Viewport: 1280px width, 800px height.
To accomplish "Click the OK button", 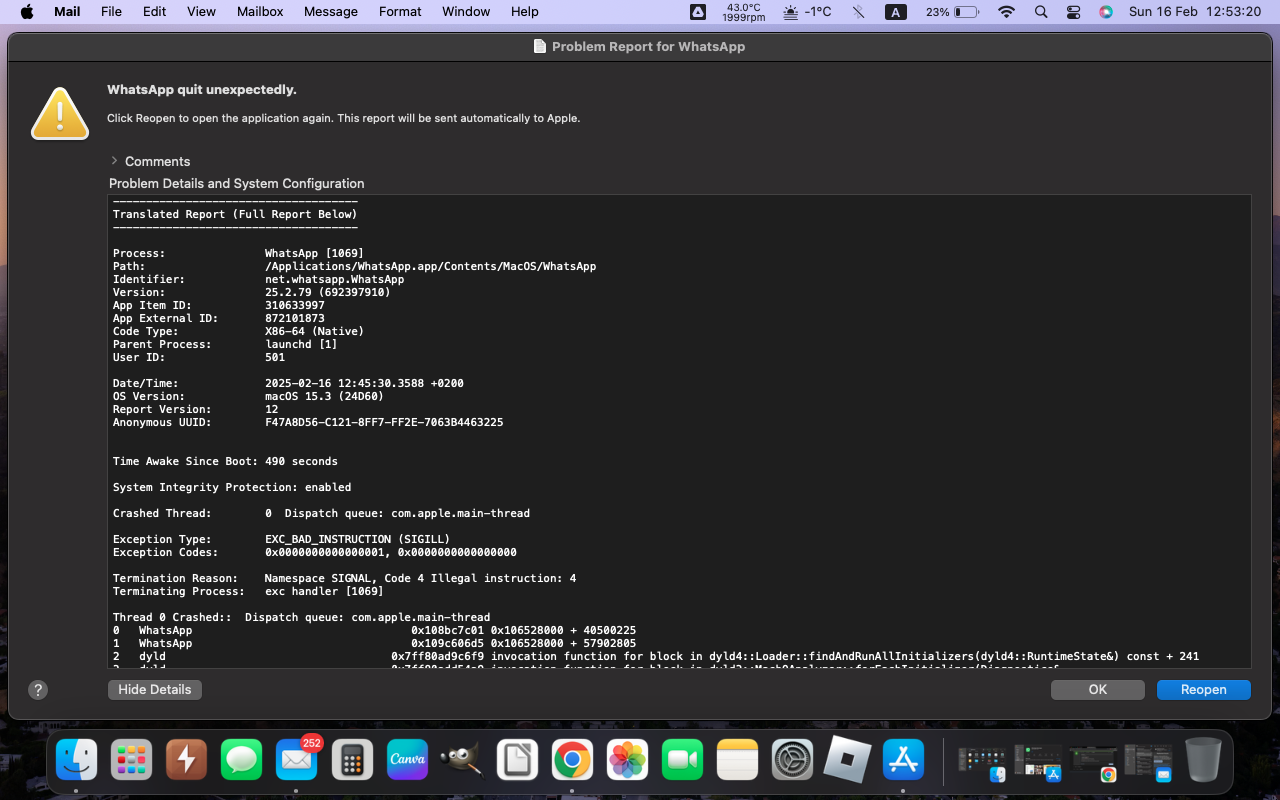I will [1098, 690].
